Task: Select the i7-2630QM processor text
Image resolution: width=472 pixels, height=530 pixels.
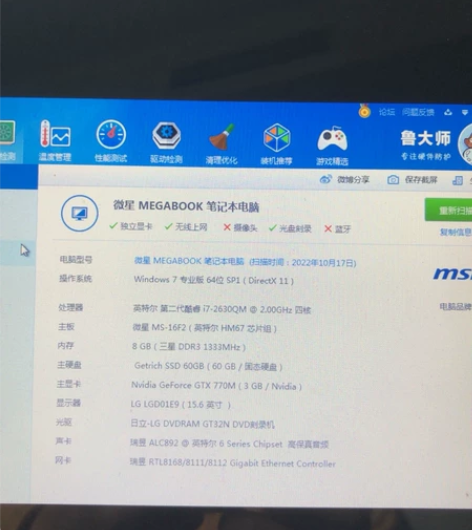Action: (x=222, y=309)
